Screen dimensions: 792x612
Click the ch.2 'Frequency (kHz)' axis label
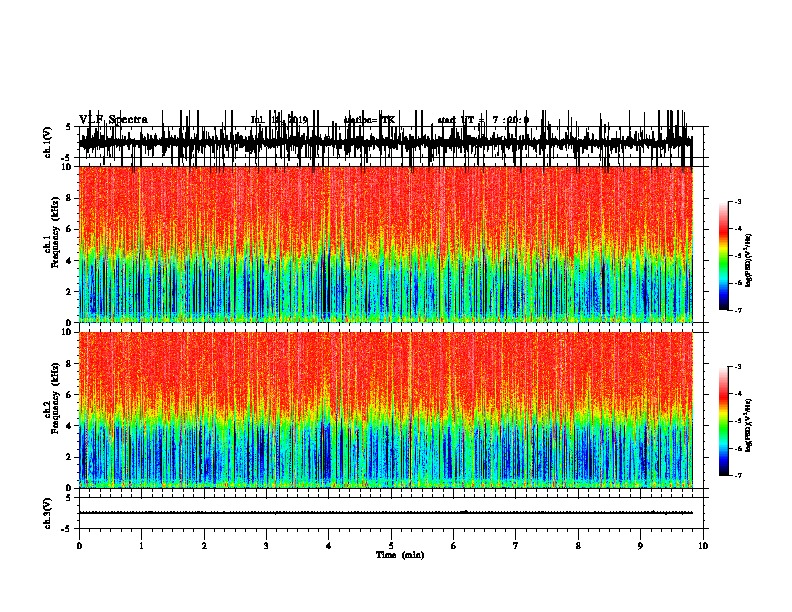point(55,398)
